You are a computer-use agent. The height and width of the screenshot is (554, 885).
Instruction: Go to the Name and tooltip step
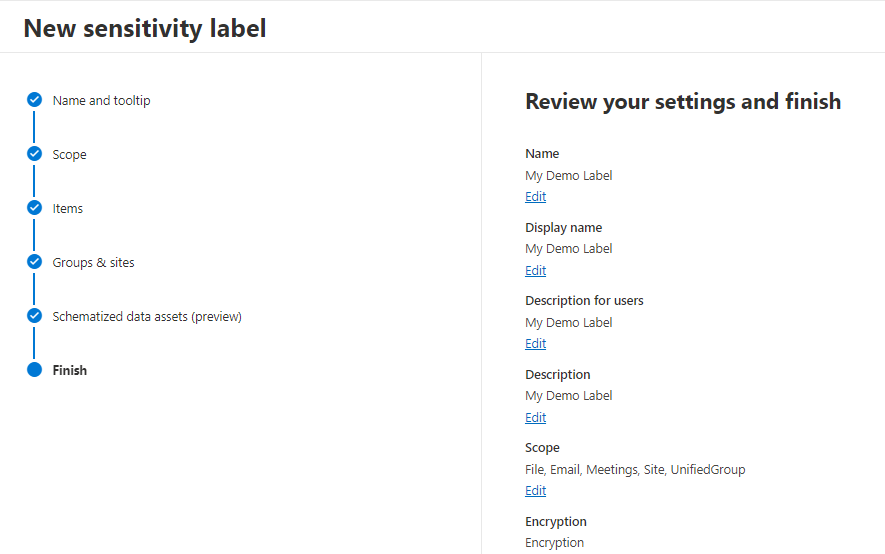pos(101,100)
